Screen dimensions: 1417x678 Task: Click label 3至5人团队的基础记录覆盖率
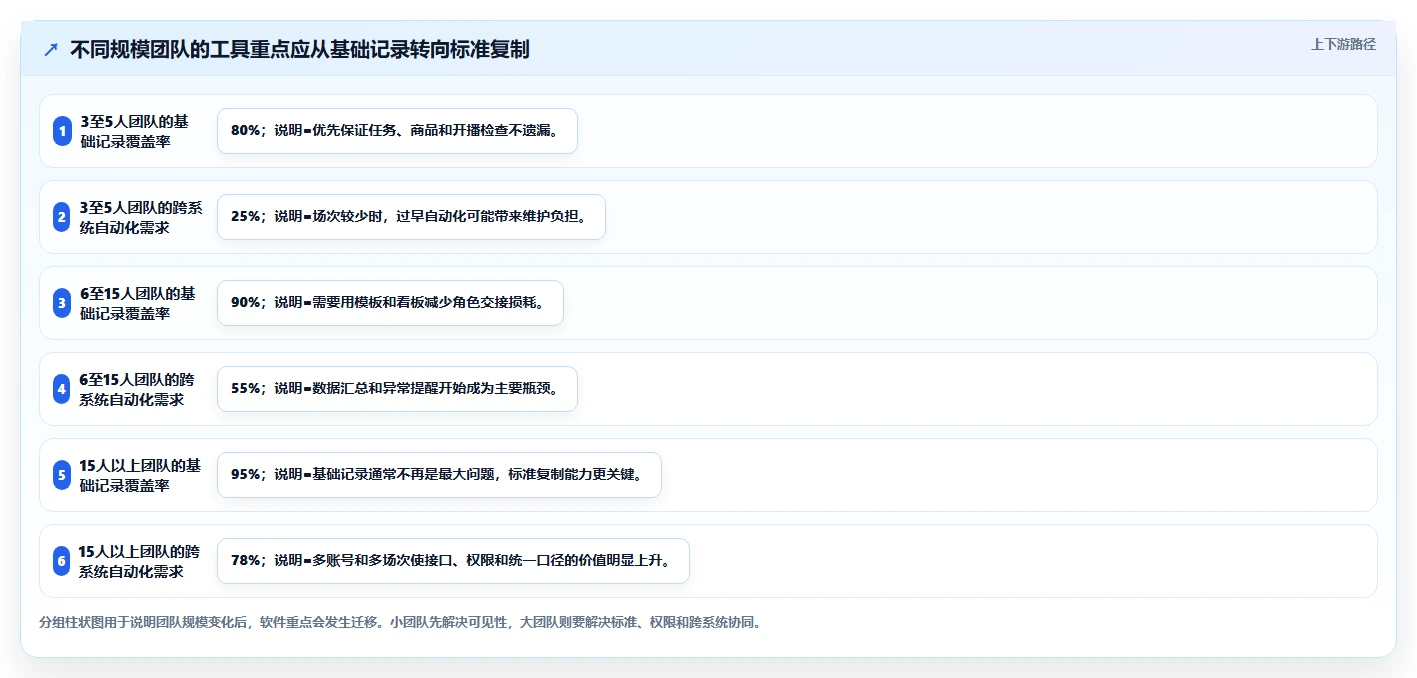134,131
